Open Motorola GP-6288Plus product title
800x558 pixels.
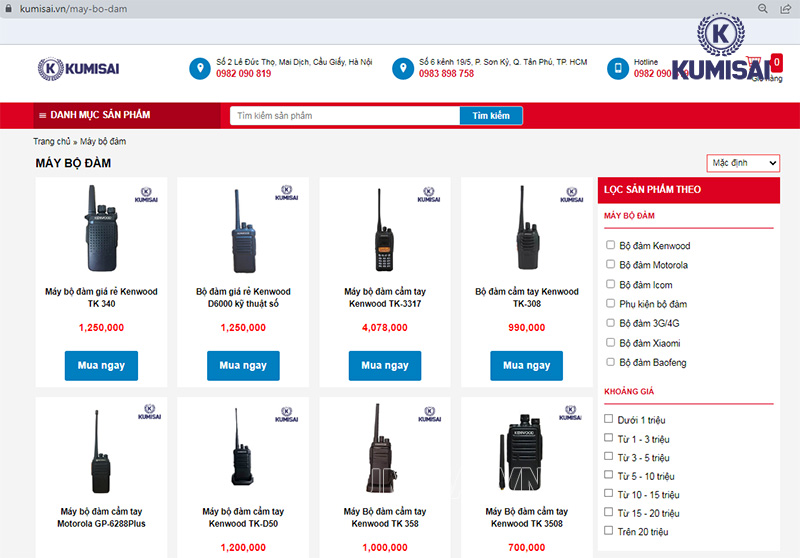(x=101, y=517)
